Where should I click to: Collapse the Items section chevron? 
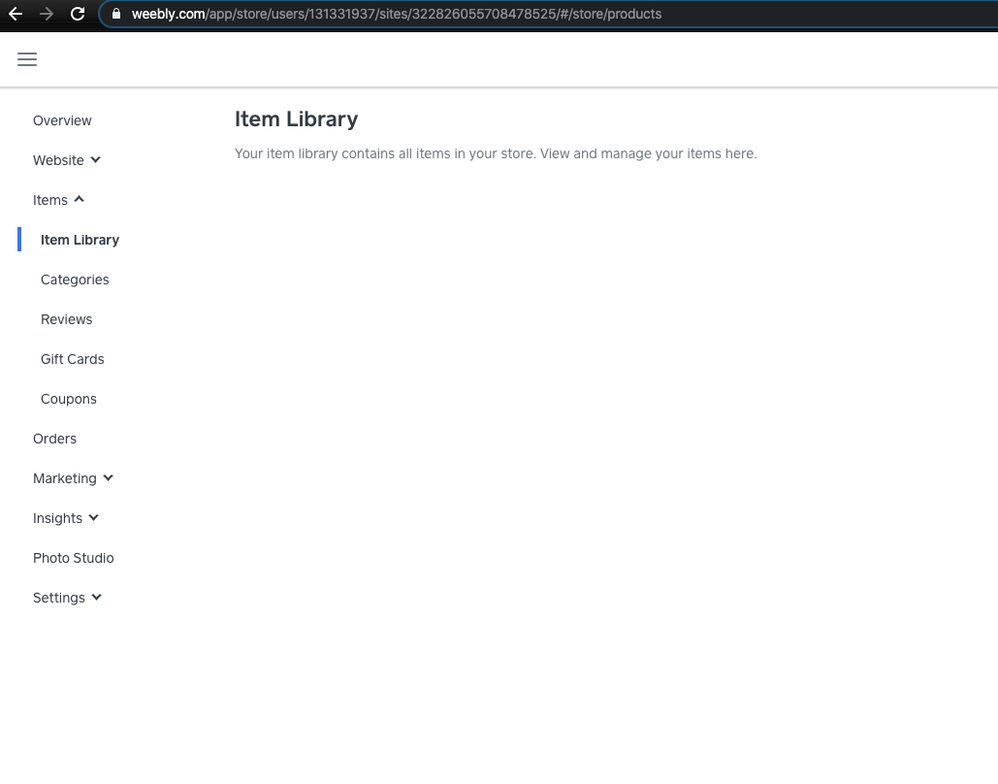[x=79, y=200]
